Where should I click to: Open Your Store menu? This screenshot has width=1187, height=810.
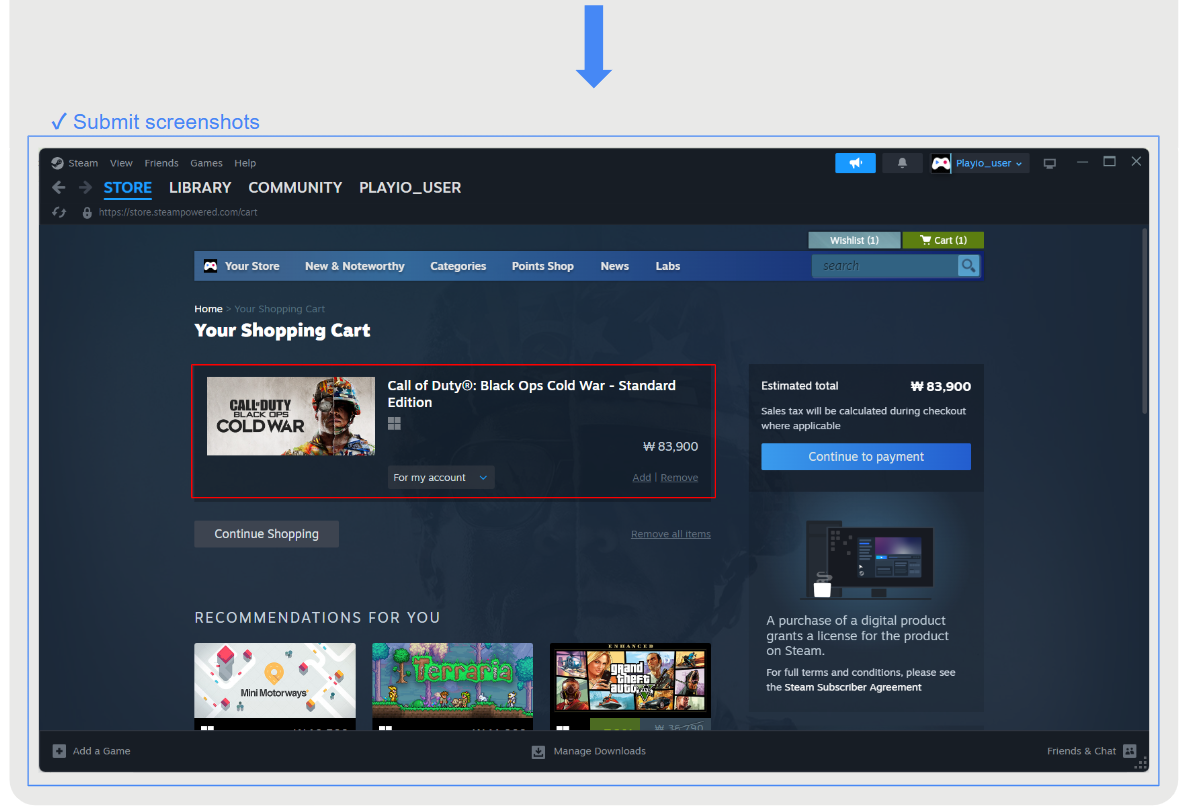[252, 266]
